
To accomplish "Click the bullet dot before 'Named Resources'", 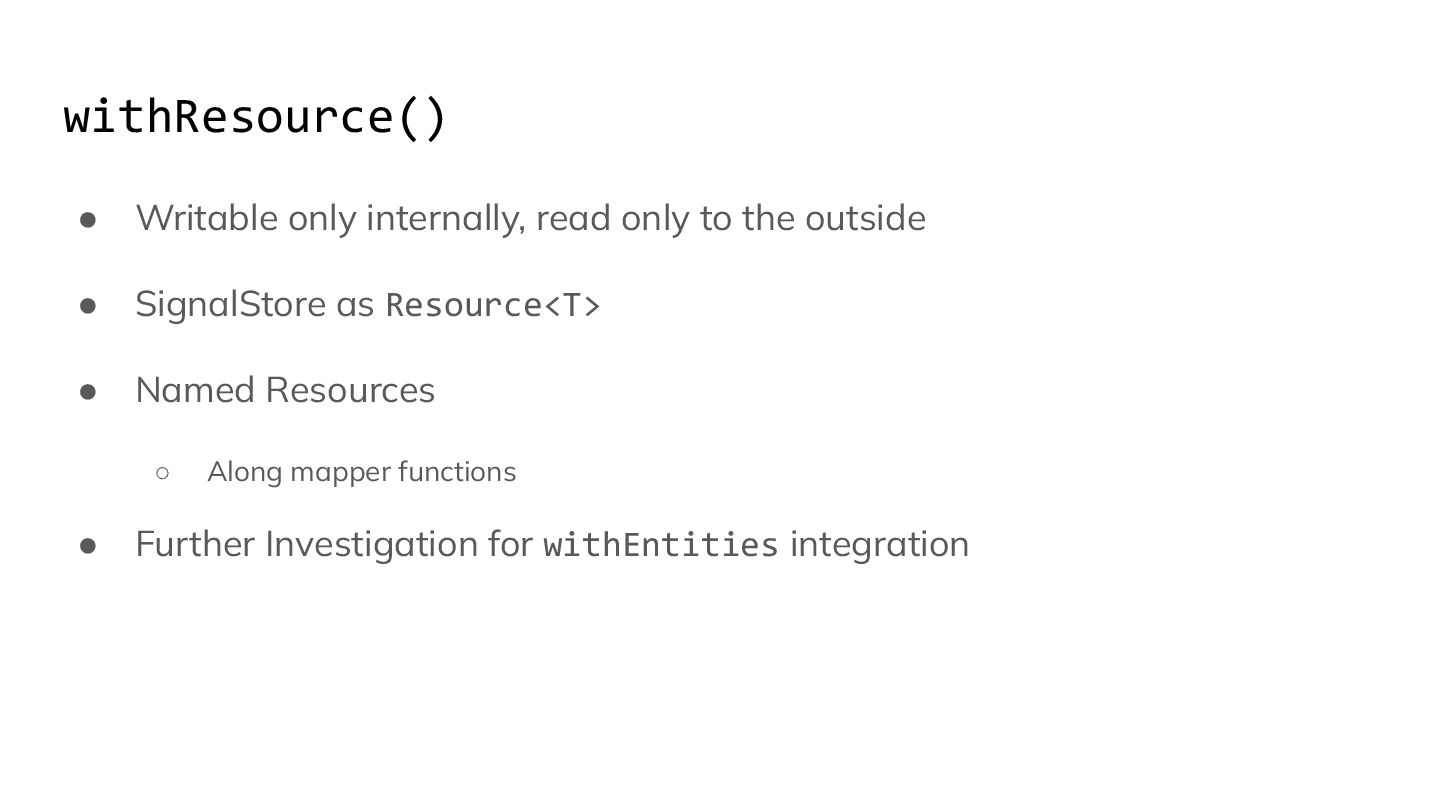I will pyautogui.click(x=88, y=391).
